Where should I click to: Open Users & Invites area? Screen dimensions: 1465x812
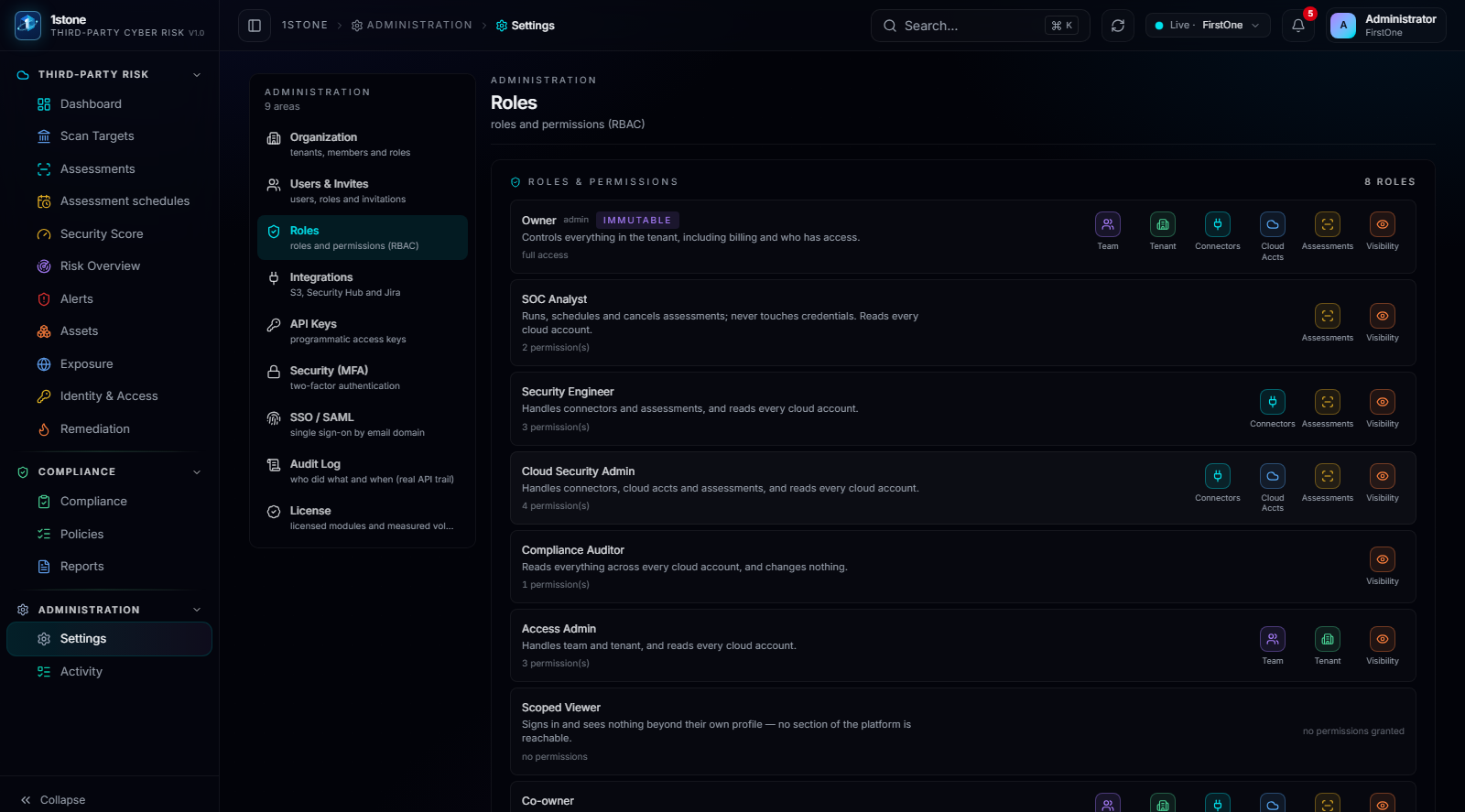[x=363, y=191]
